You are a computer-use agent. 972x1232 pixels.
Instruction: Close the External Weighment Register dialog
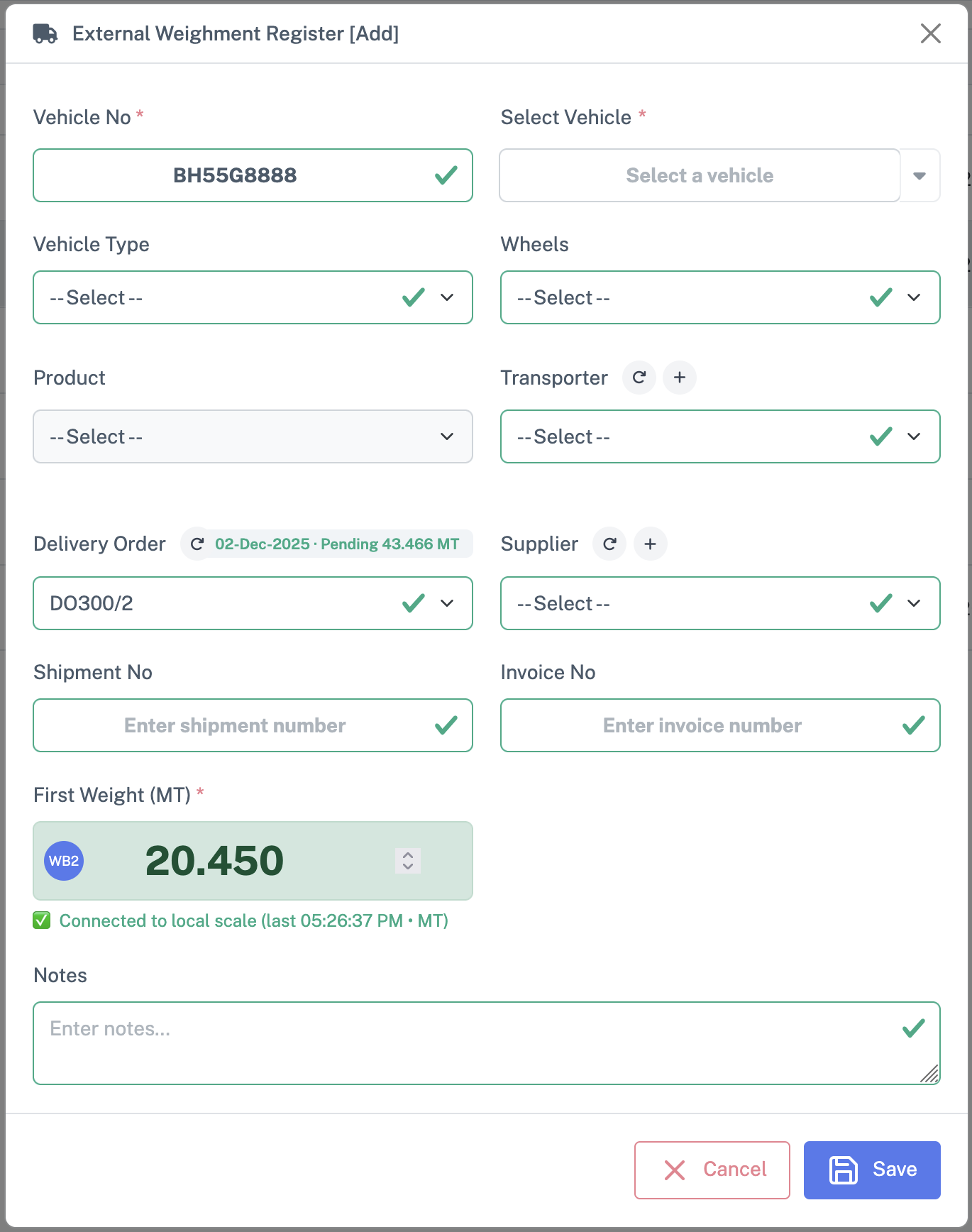click(930, 33)
